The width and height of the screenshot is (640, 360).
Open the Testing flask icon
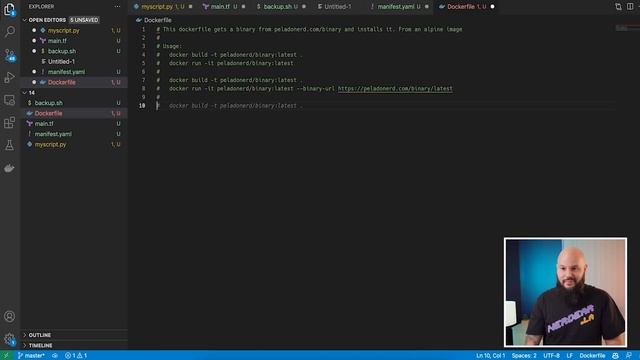(9, 145)
